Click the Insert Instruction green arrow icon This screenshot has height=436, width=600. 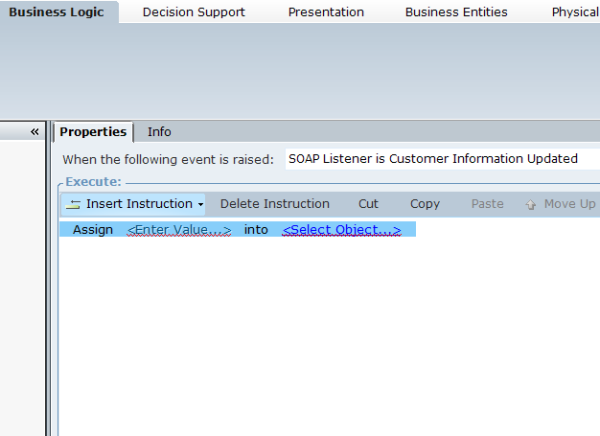pyautogui.click(x=73, y=204)
